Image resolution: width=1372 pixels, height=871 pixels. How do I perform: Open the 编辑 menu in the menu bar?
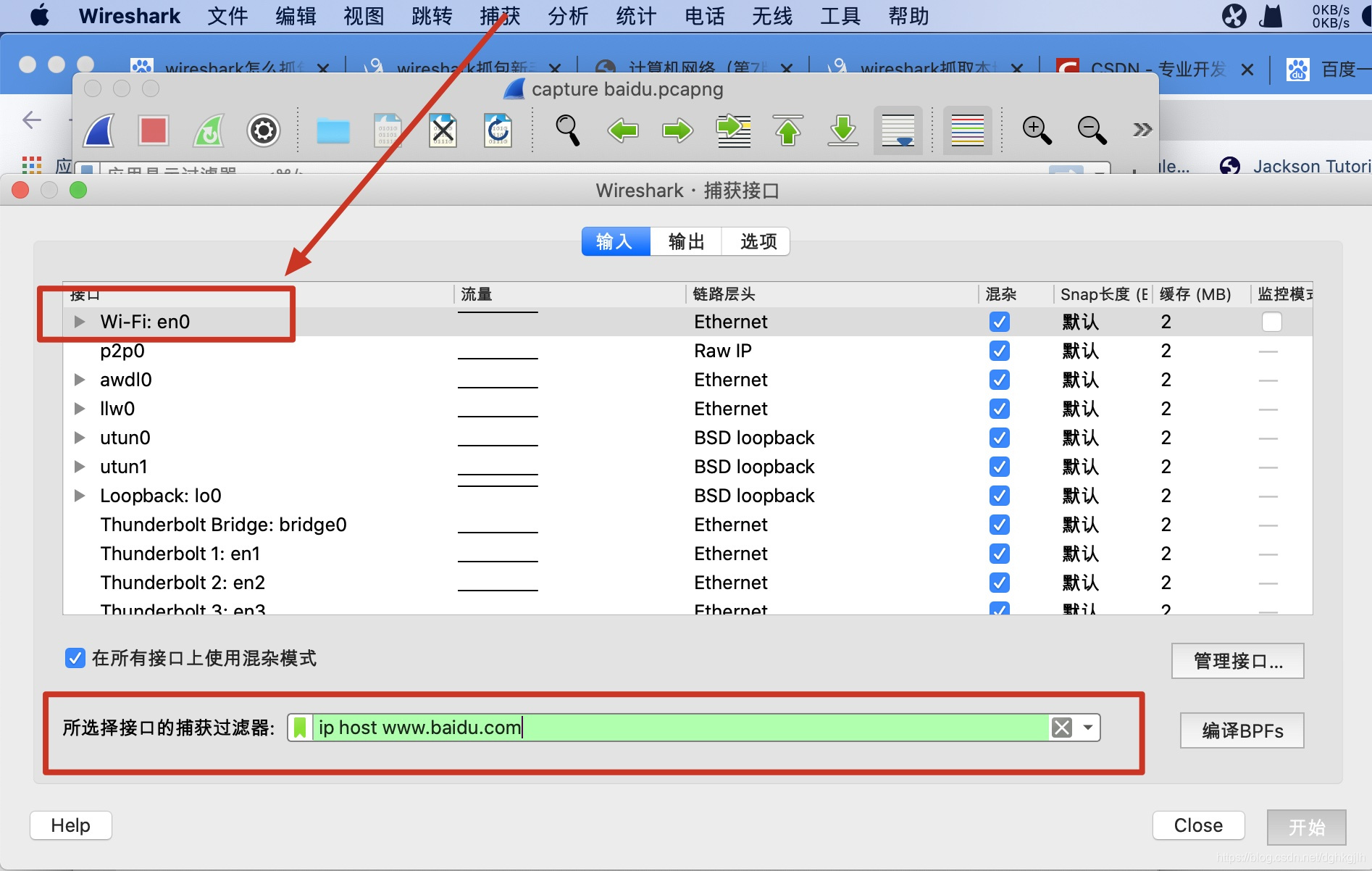pyautogui.click(x=296, y=16)
